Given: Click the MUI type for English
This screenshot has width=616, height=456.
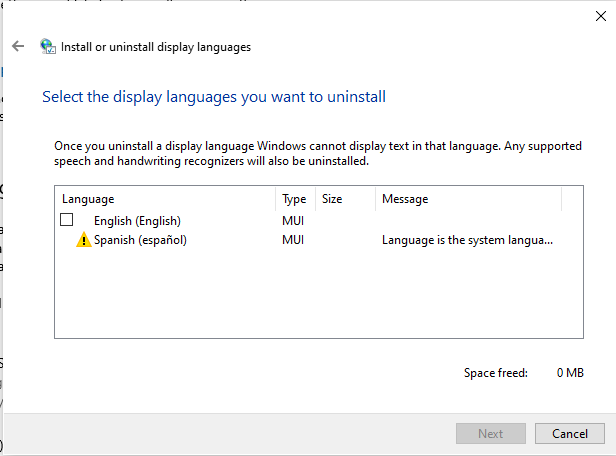Looking at the screenshot, I should click(293, 221).
